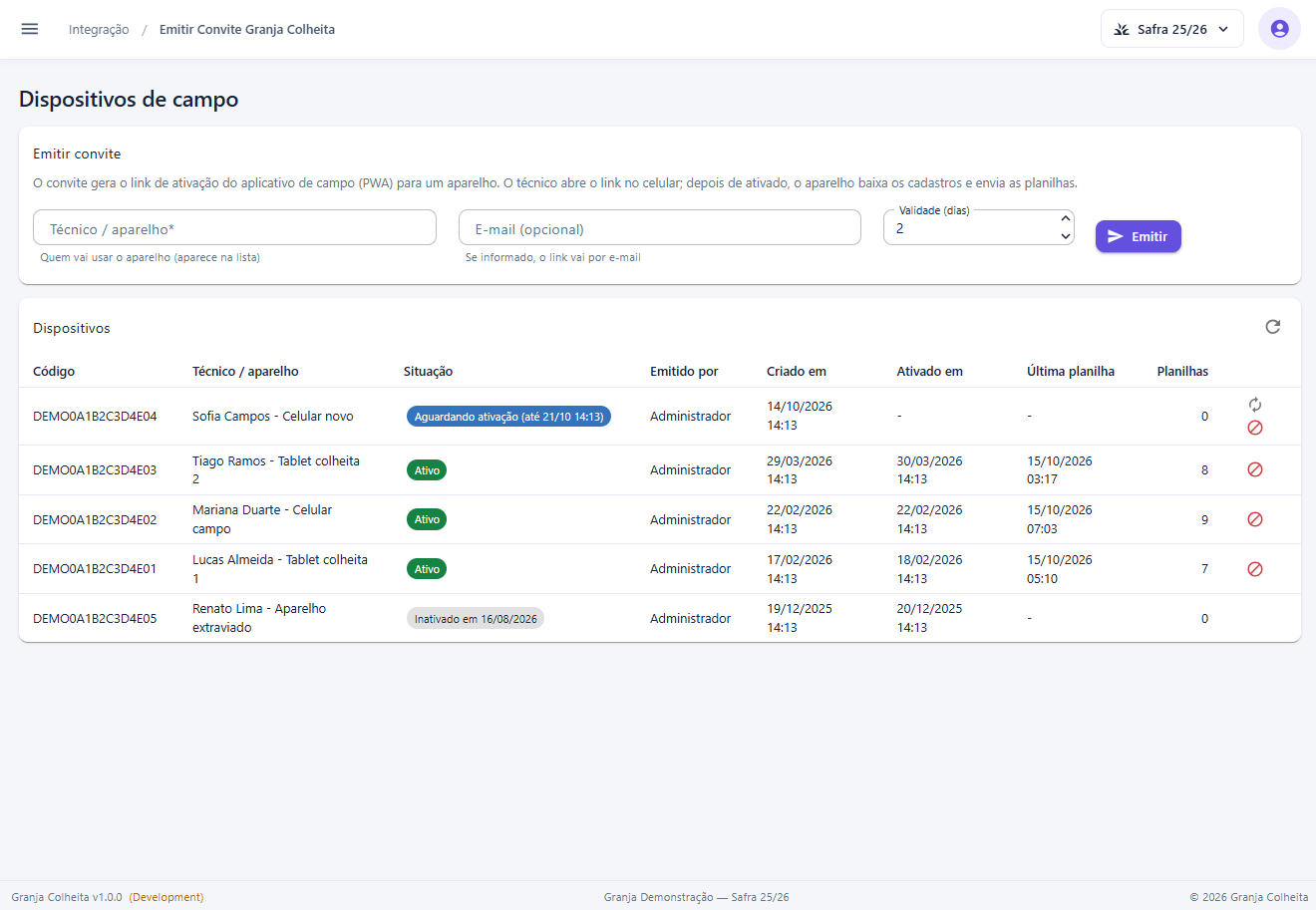Click the Inativado em 16/08/2026 chip
Image resolution: width=1316 pixels, height=910 pixels.
coord(476,619)
